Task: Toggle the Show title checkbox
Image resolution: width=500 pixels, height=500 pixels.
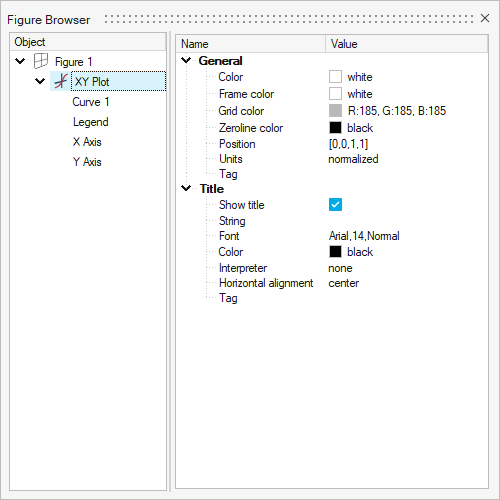Action: [x=335, y=205]
